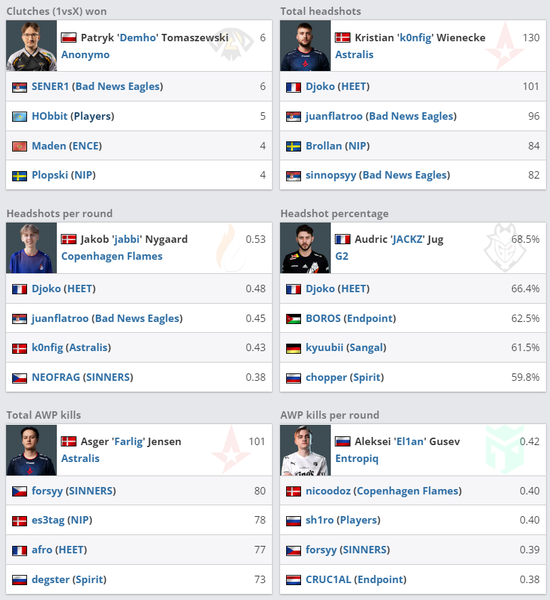550x600 pixels.
Task: Click the German flag next to kyuubii
Action: 294,348
